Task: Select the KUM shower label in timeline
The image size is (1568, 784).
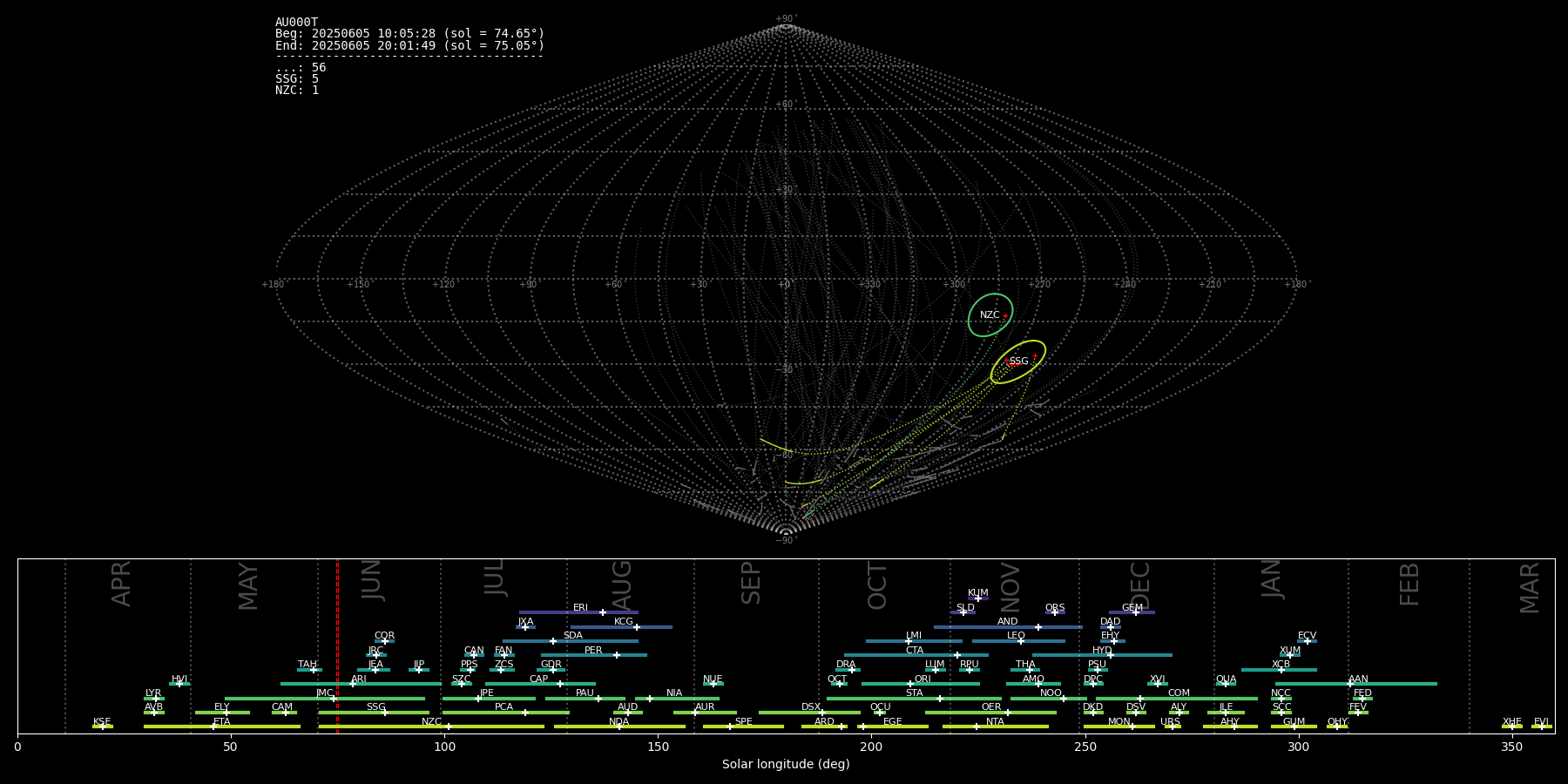Action: [978, 593]
